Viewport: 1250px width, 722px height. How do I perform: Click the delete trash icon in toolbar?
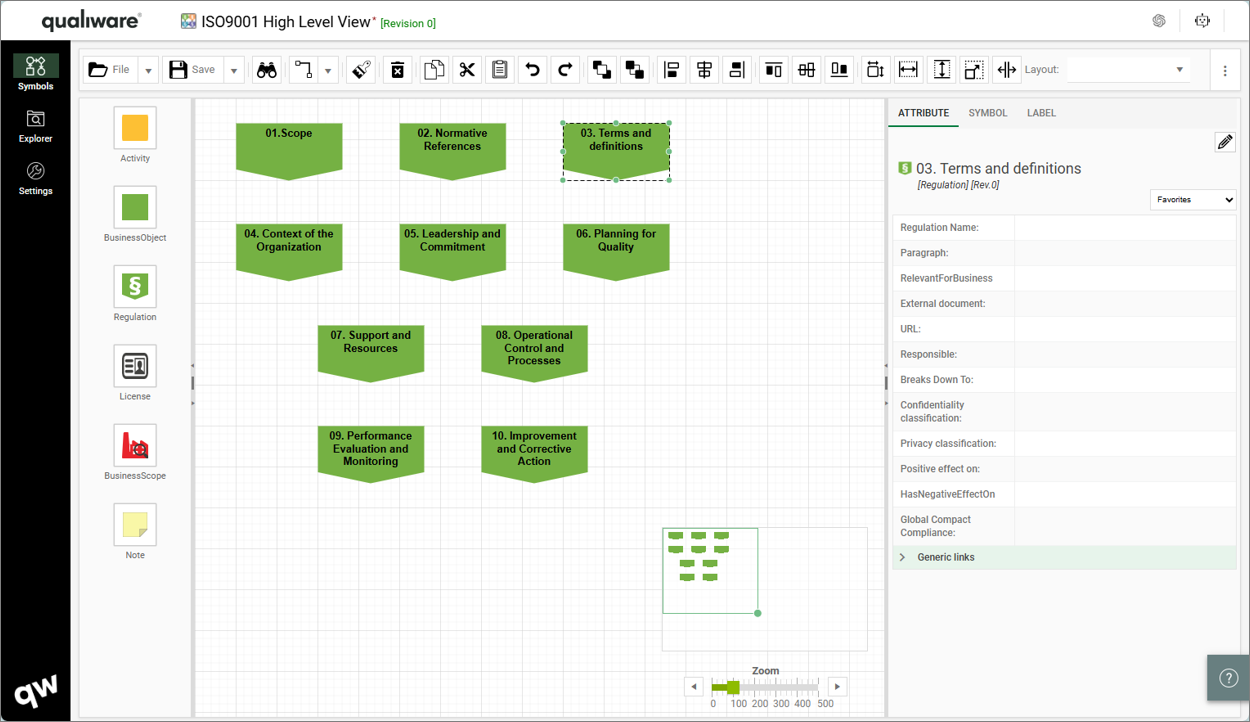pos(398,70)
